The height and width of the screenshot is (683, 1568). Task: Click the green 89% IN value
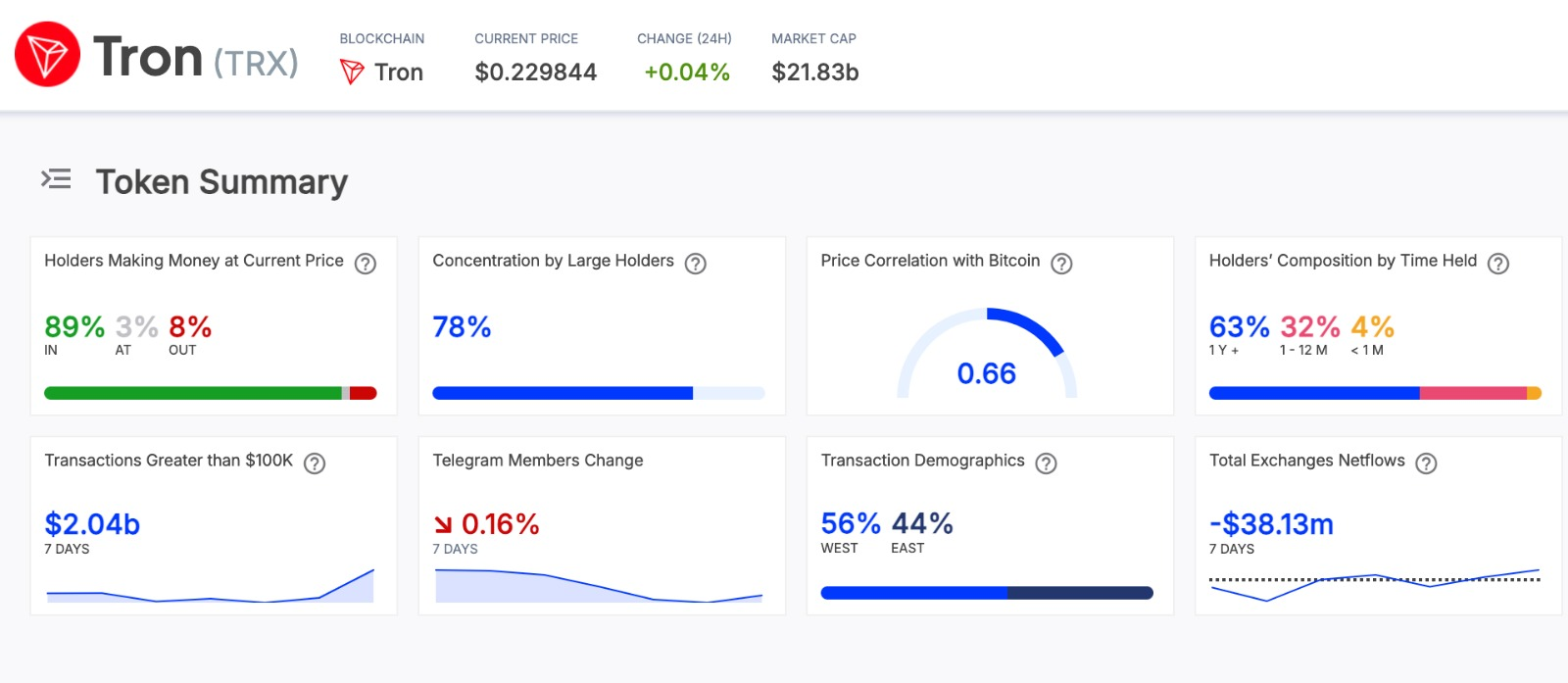[x=74, y=327]
